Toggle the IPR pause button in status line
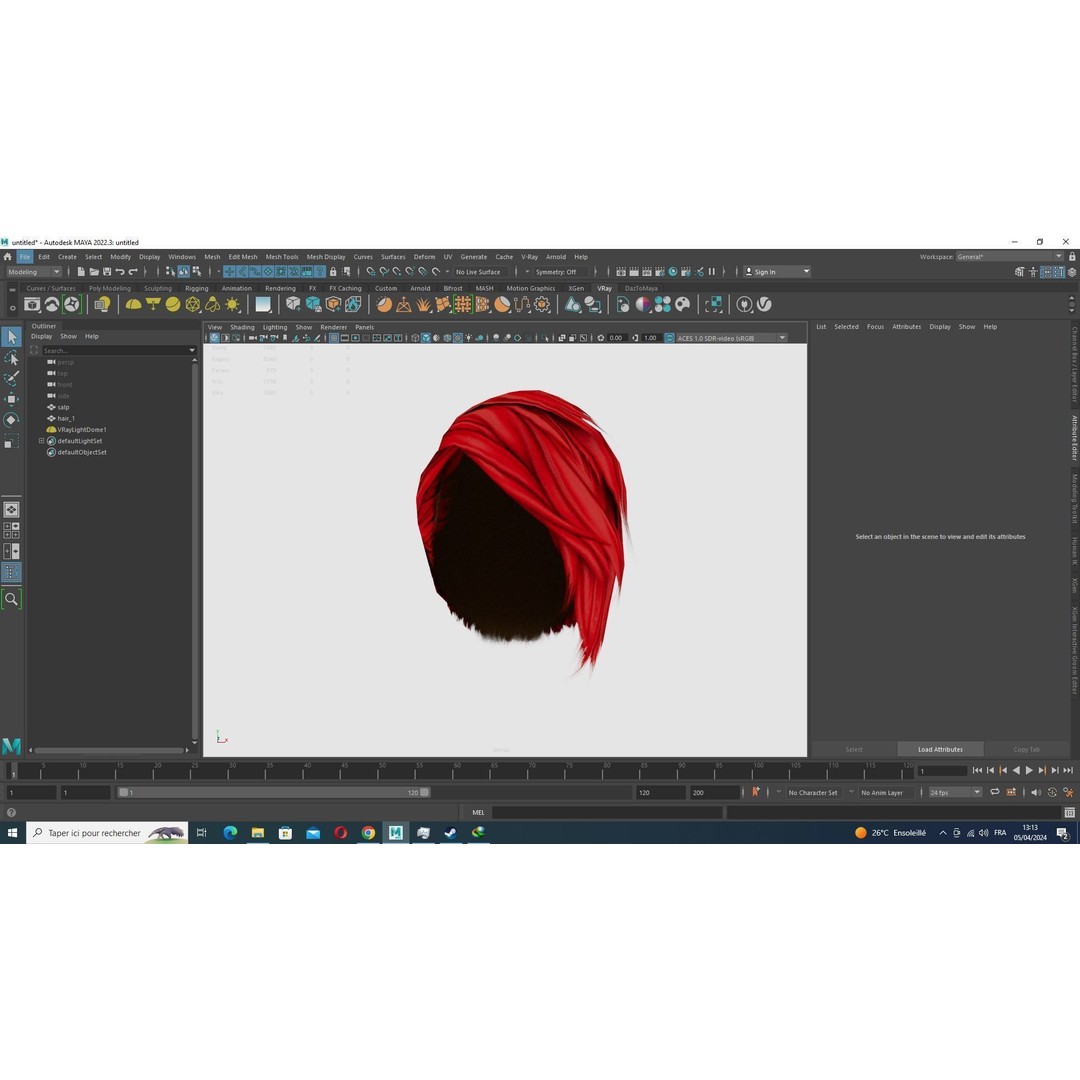 pos(712,272)
